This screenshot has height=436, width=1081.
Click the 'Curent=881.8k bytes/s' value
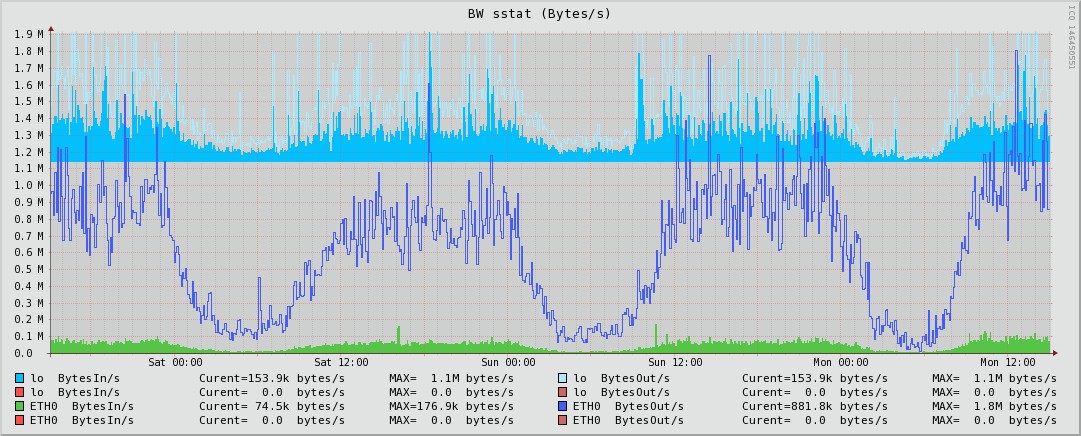[x=815, y=406]
